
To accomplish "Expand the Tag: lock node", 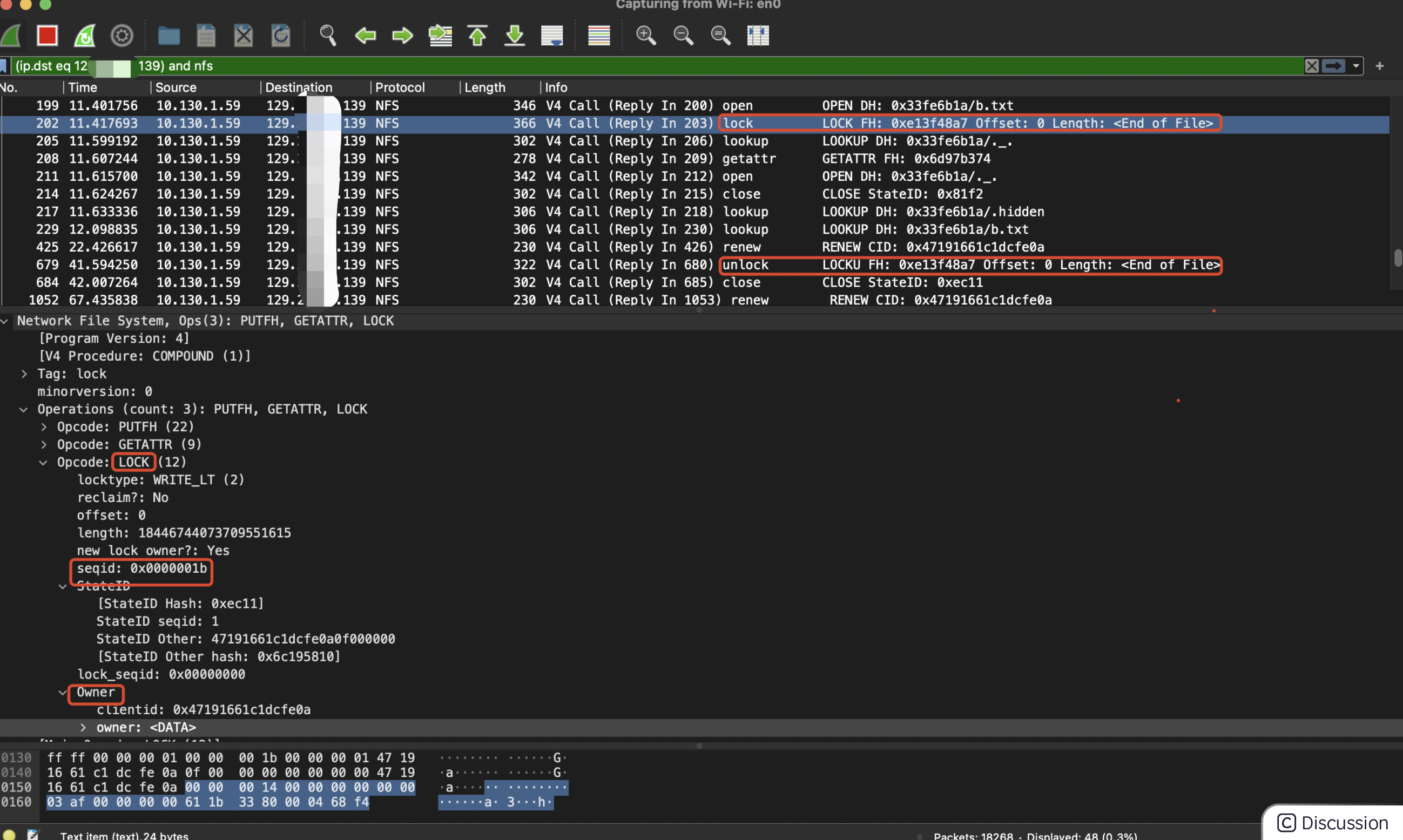I will pyautogui.click(x=24, y=374).
